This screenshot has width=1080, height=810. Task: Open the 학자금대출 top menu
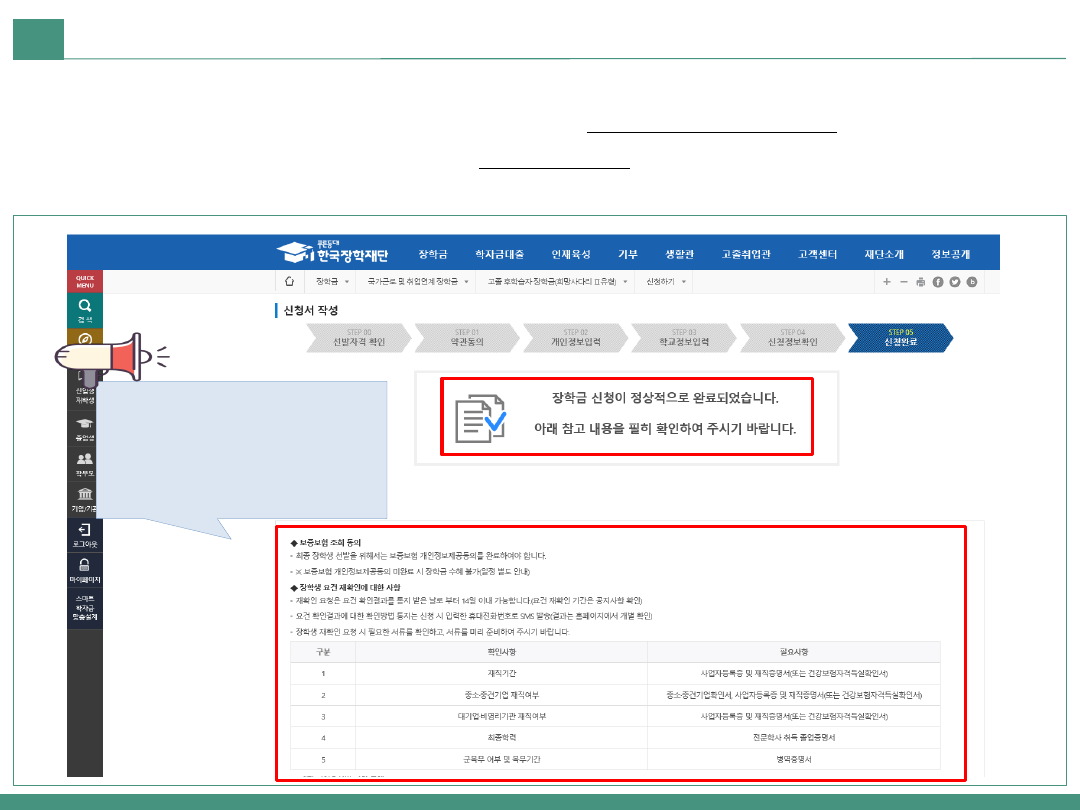click(x=499, y=253)
